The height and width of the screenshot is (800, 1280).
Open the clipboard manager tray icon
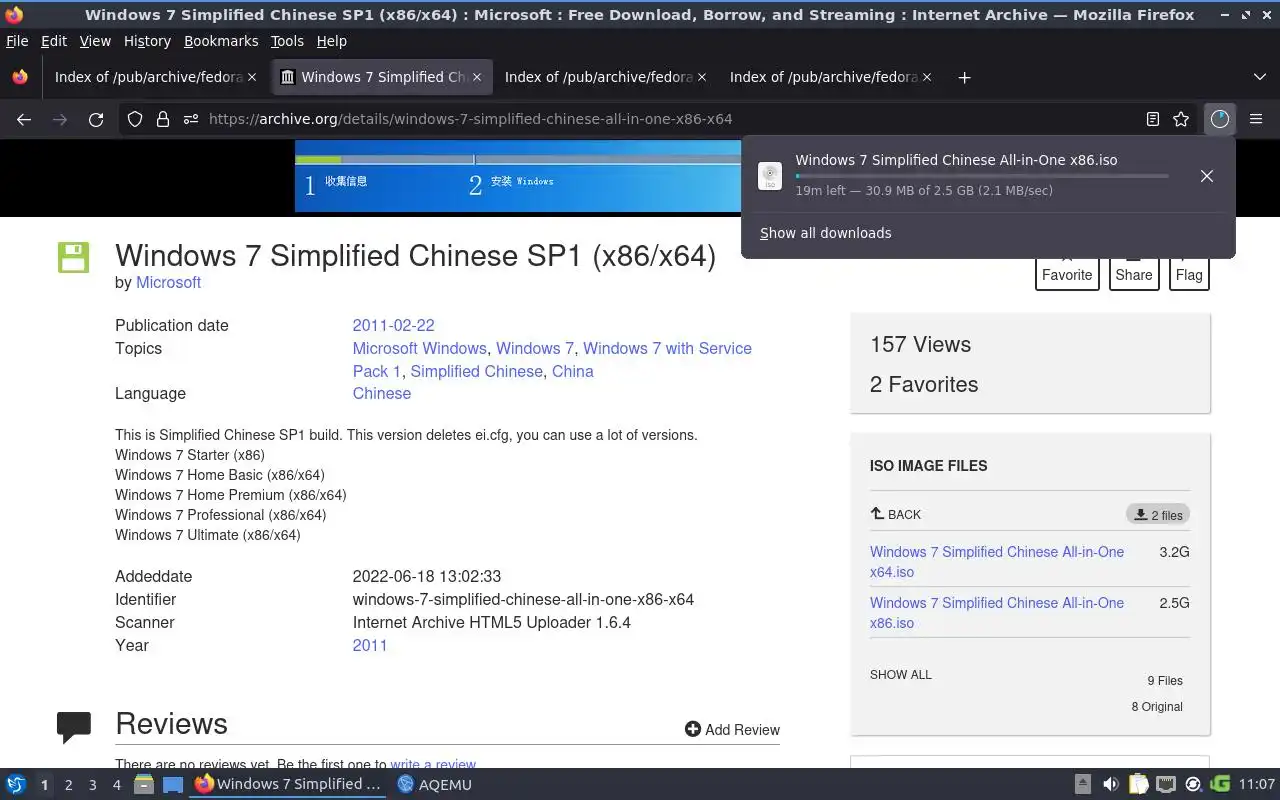[x=1138, y=784]
